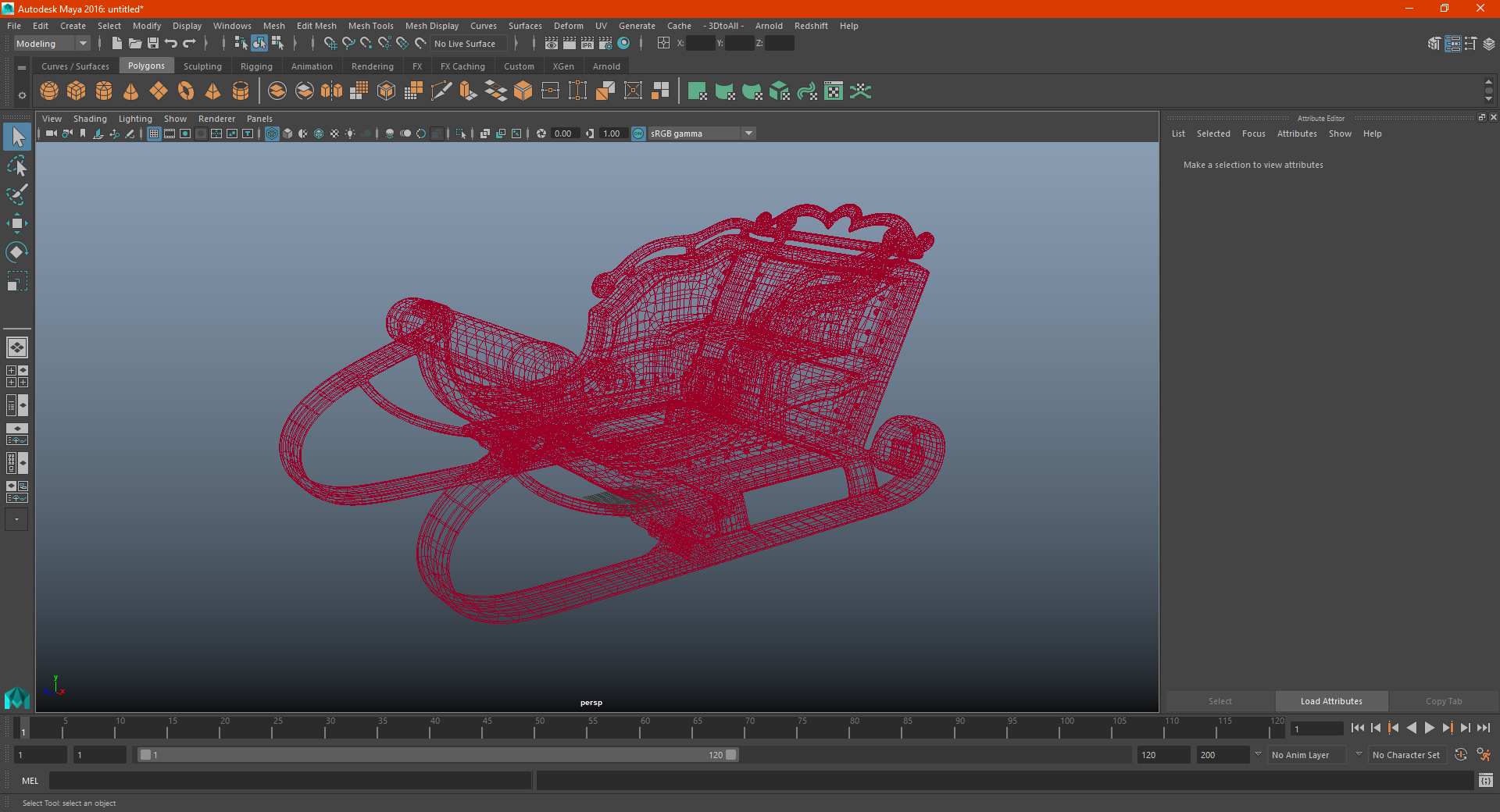Image resolution: width=1500 pixels, height=812 pixels.
Task: Switch to the Sculpting shelf tab
Action: 202,66
